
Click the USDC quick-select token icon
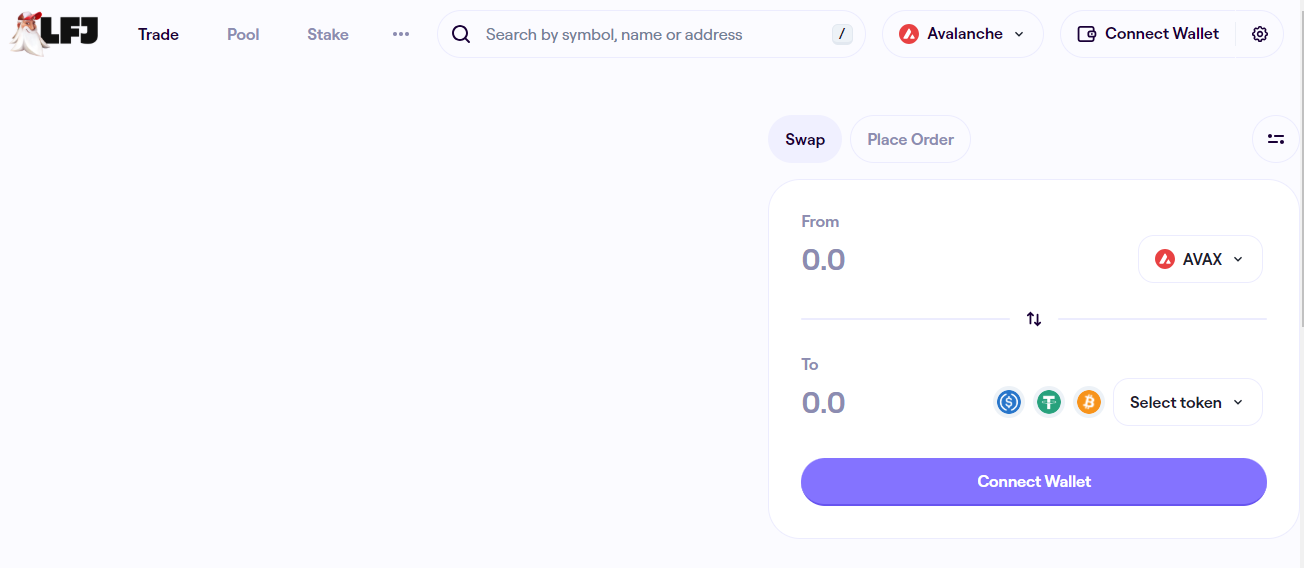click(1009, 402)
